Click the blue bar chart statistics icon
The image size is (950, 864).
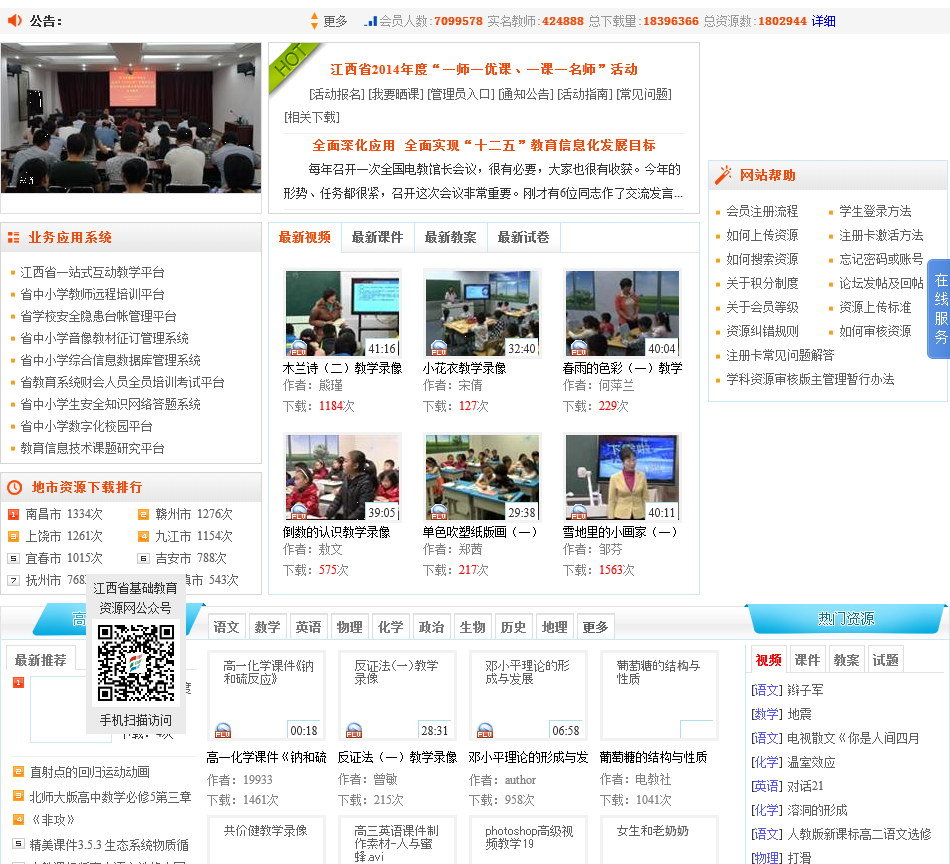(x=370, y=21)
